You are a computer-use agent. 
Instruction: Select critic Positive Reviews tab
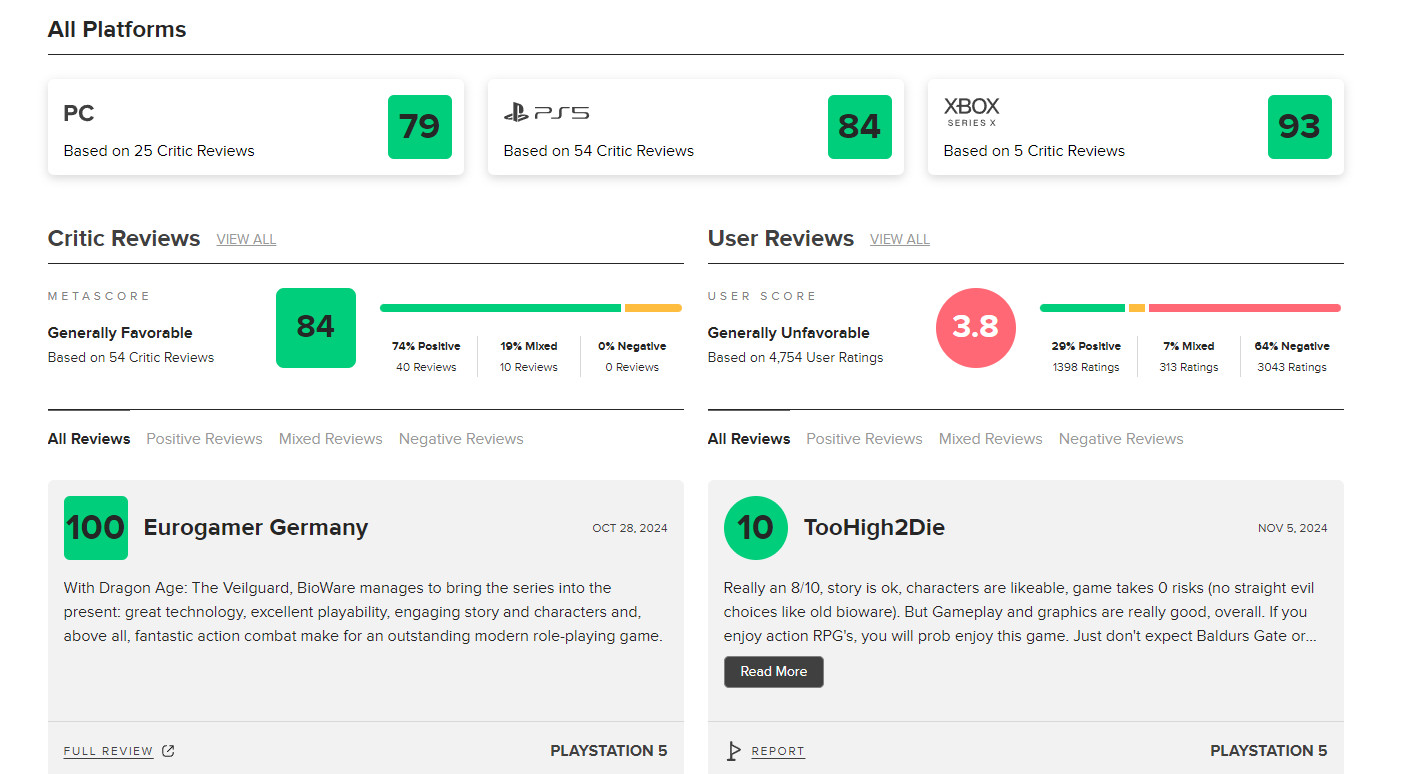(204, 439)
